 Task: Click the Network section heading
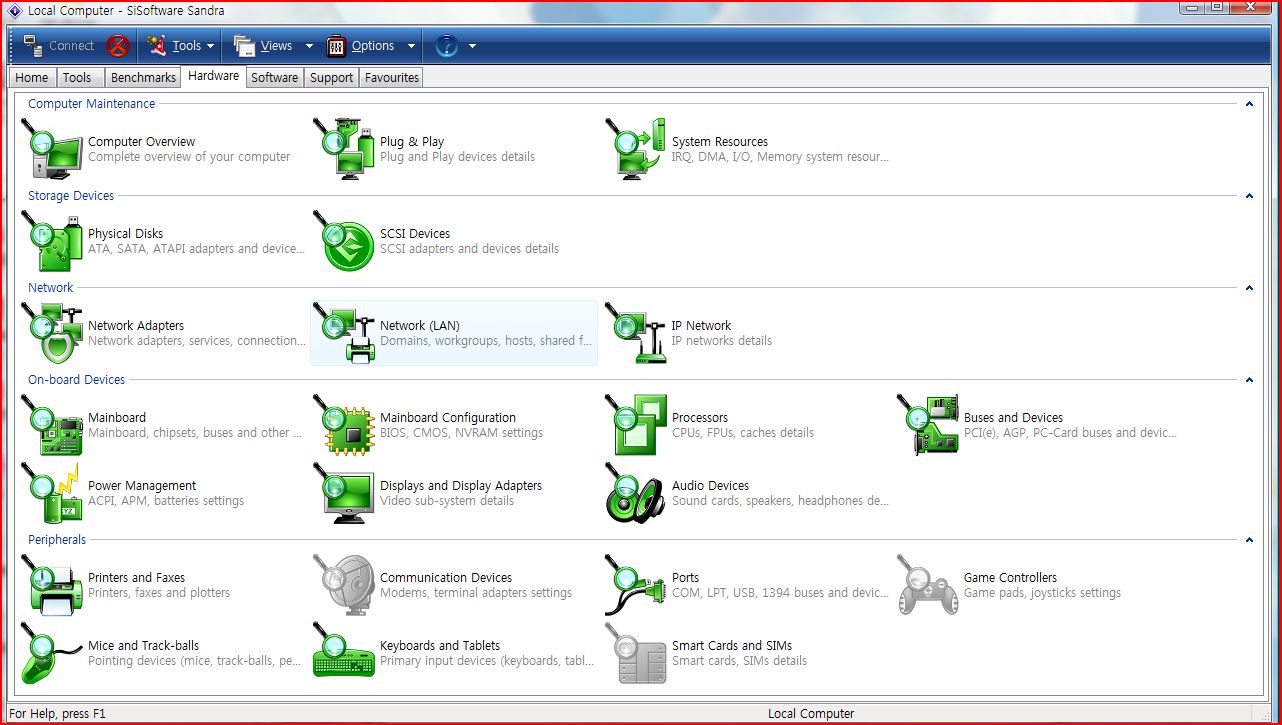point(51,288)
